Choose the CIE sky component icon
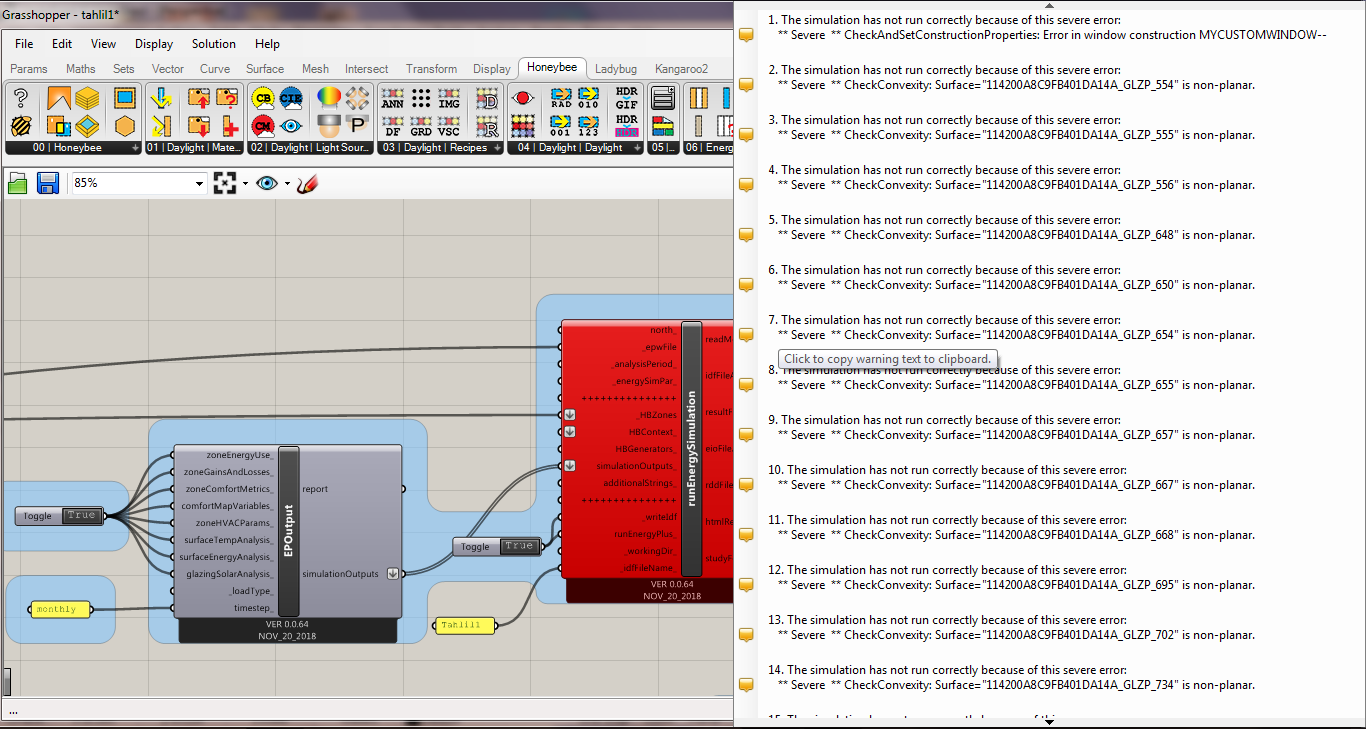This screenshot has width=1366, height=729. pos(291,99)
